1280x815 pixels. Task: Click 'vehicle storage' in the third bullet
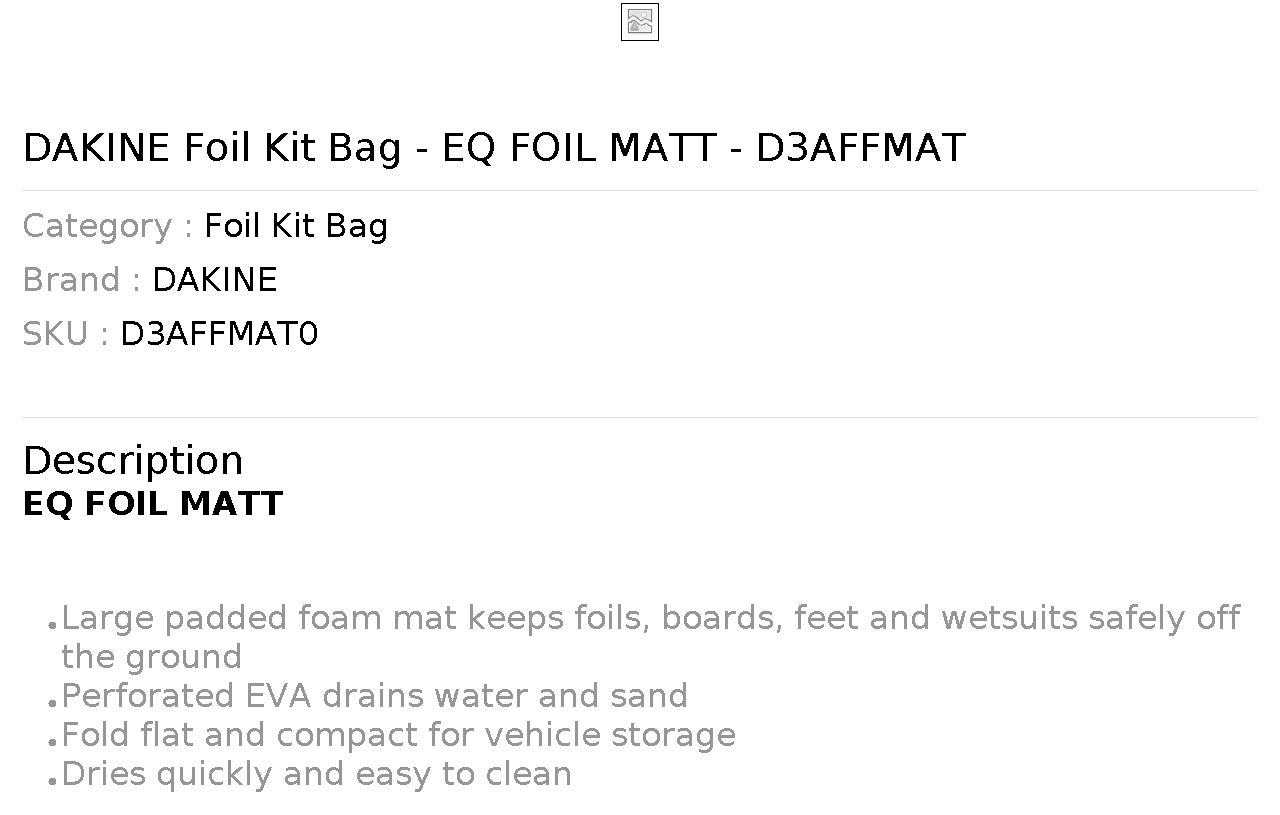[610, 734]
